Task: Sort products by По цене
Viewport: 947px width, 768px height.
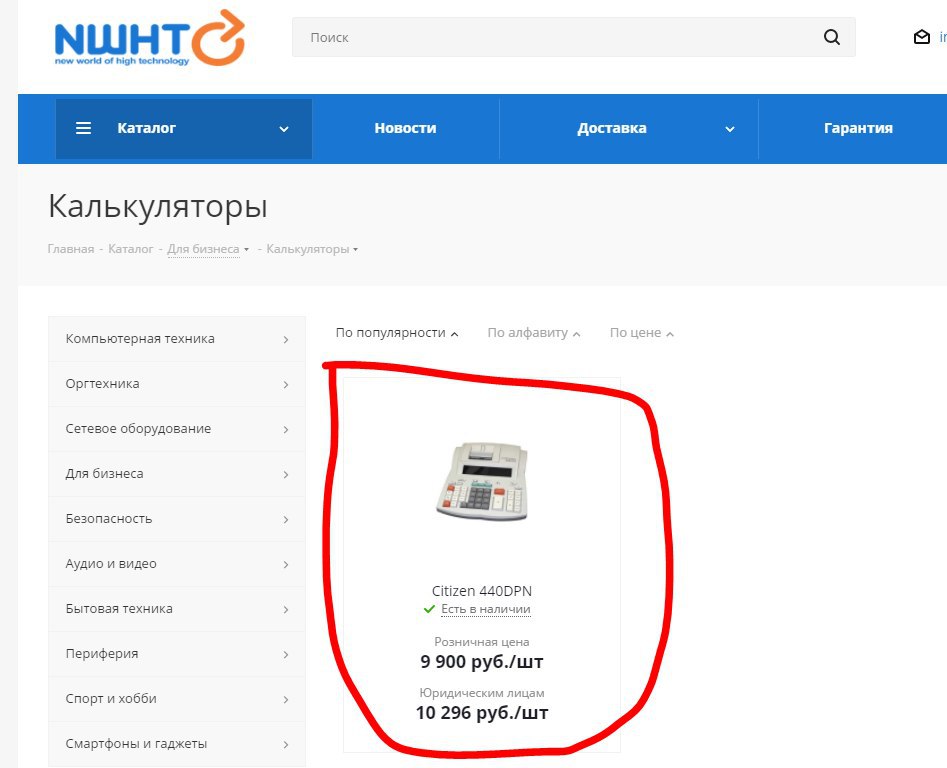Action: coord(641,333)
